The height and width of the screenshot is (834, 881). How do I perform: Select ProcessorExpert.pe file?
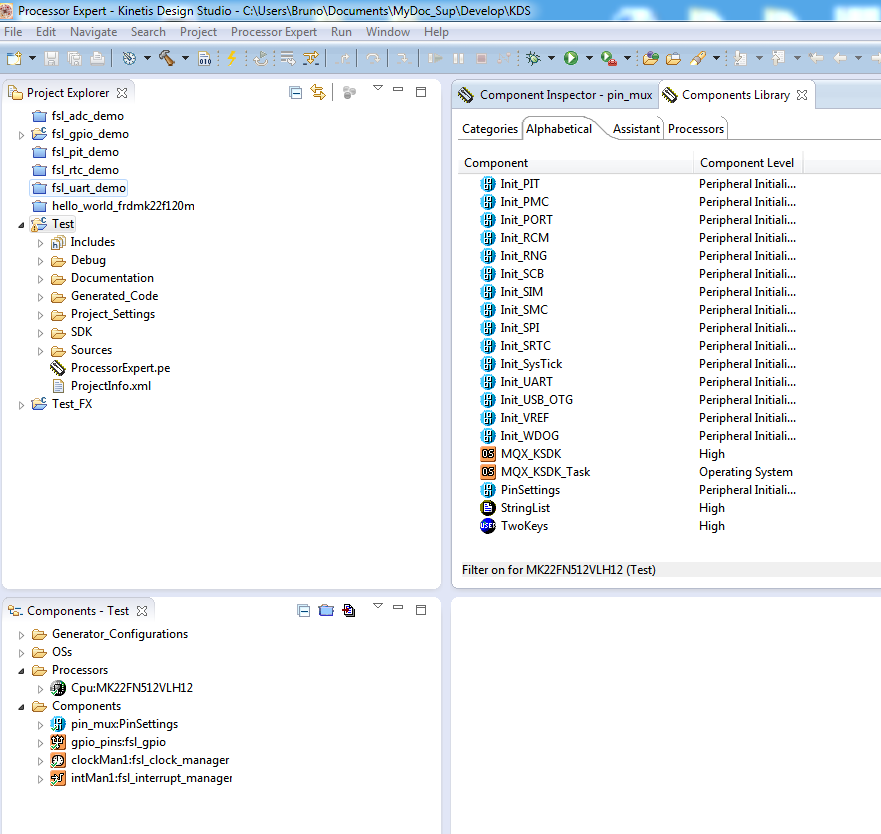(x=120, y=368)
